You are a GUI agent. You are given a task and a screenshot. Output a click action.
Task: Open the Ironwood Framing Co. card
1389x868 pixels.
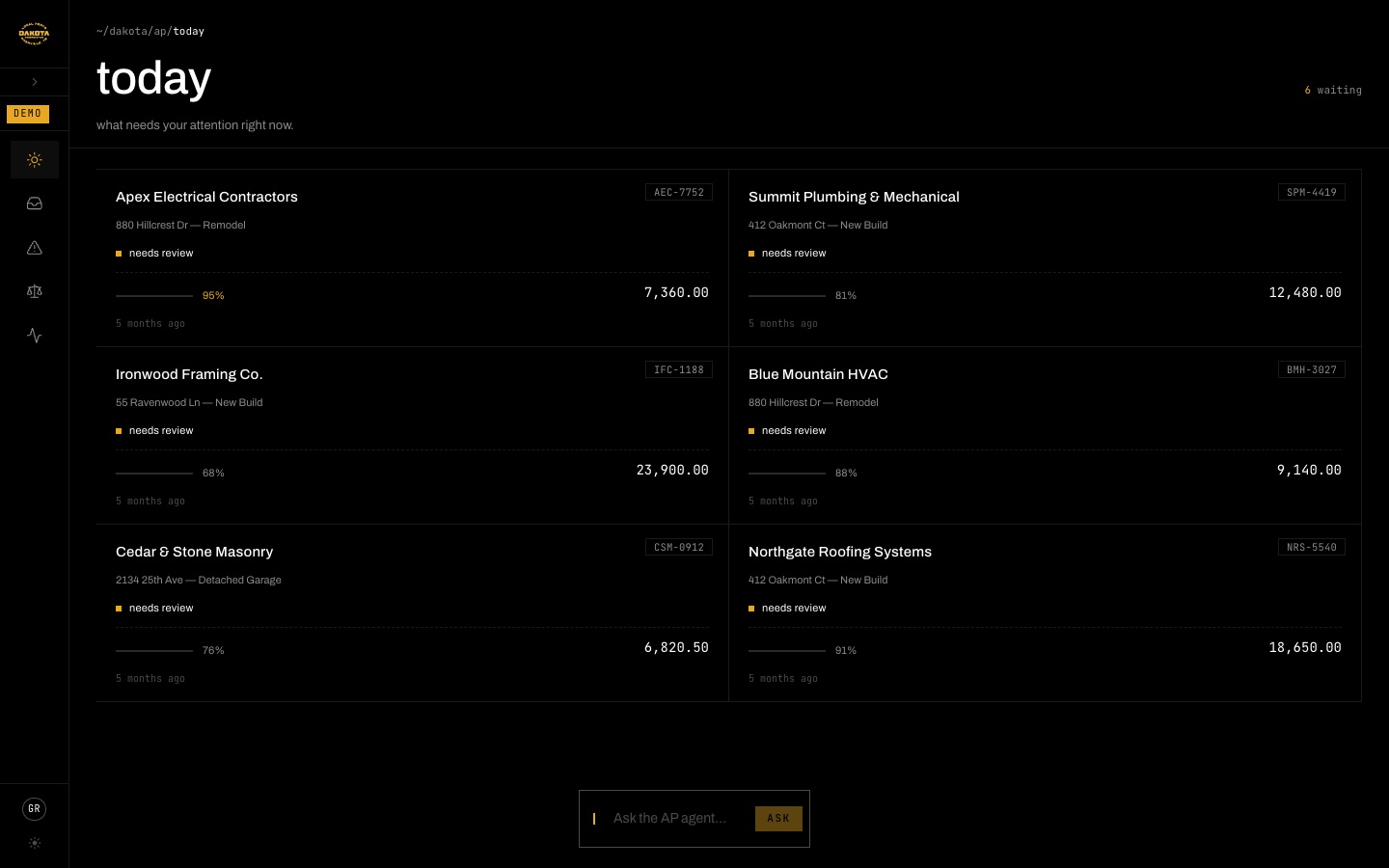[413, 436]
